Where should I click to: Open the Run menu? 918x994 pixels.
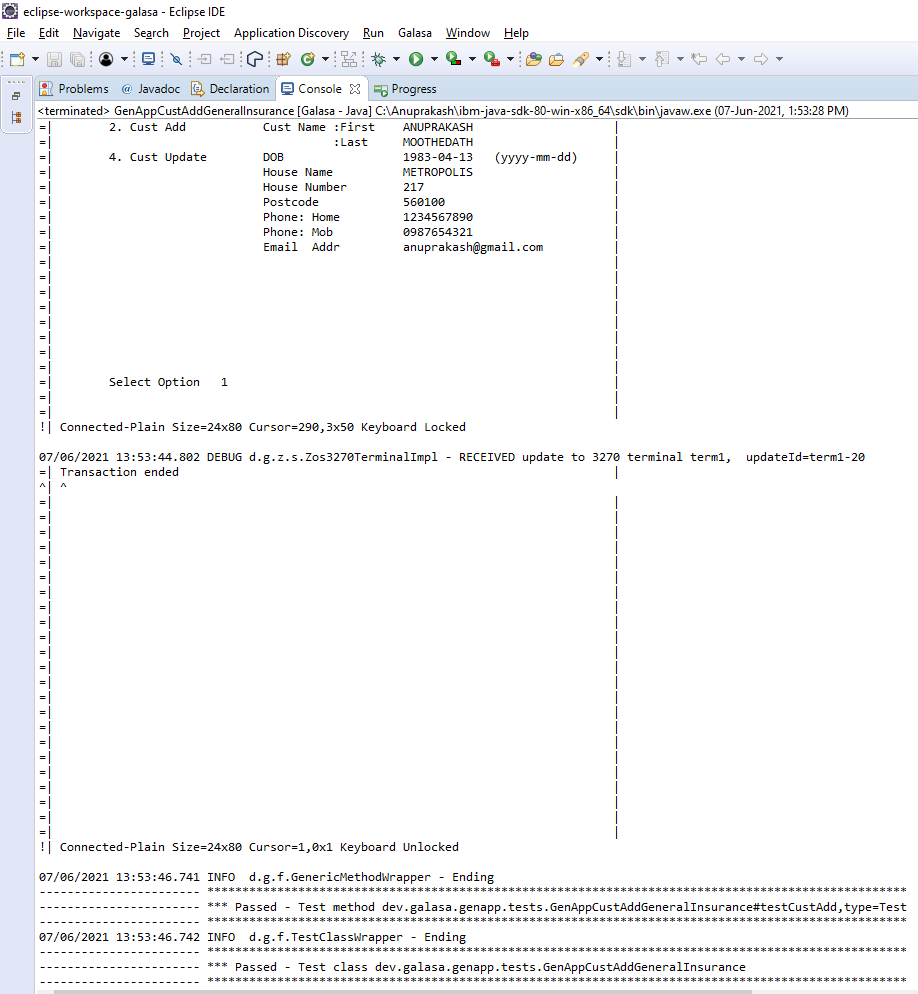click(x=373, y=33)
